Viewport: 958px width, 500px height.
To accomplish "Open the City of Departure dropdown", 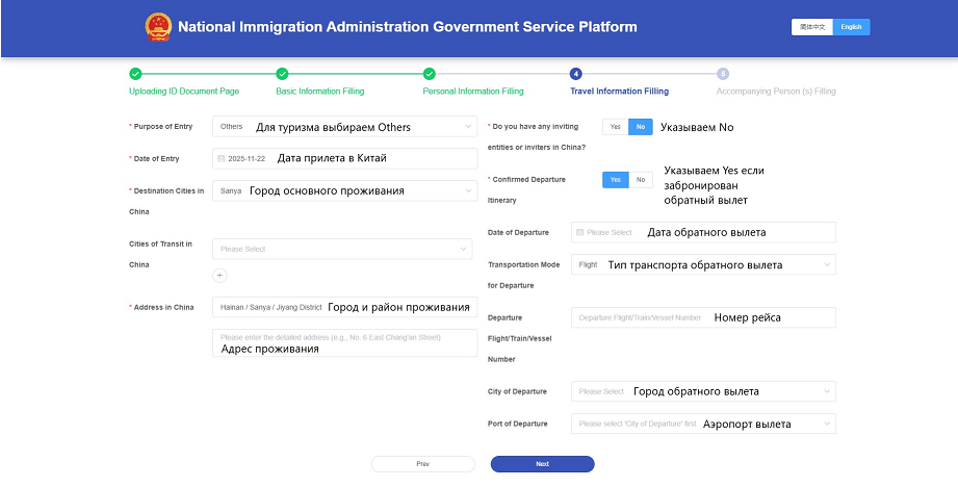I will tap(703, 392).
